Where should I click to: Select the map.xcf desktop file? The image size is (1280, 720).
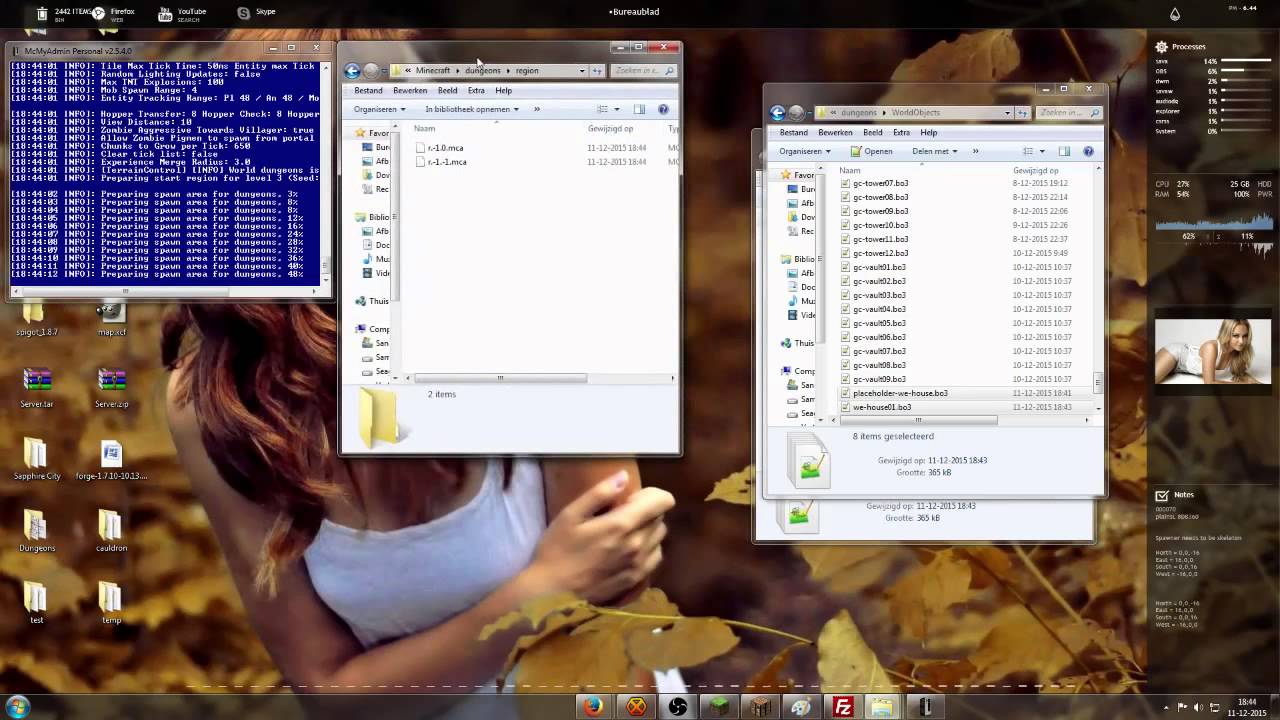(111, 319)
